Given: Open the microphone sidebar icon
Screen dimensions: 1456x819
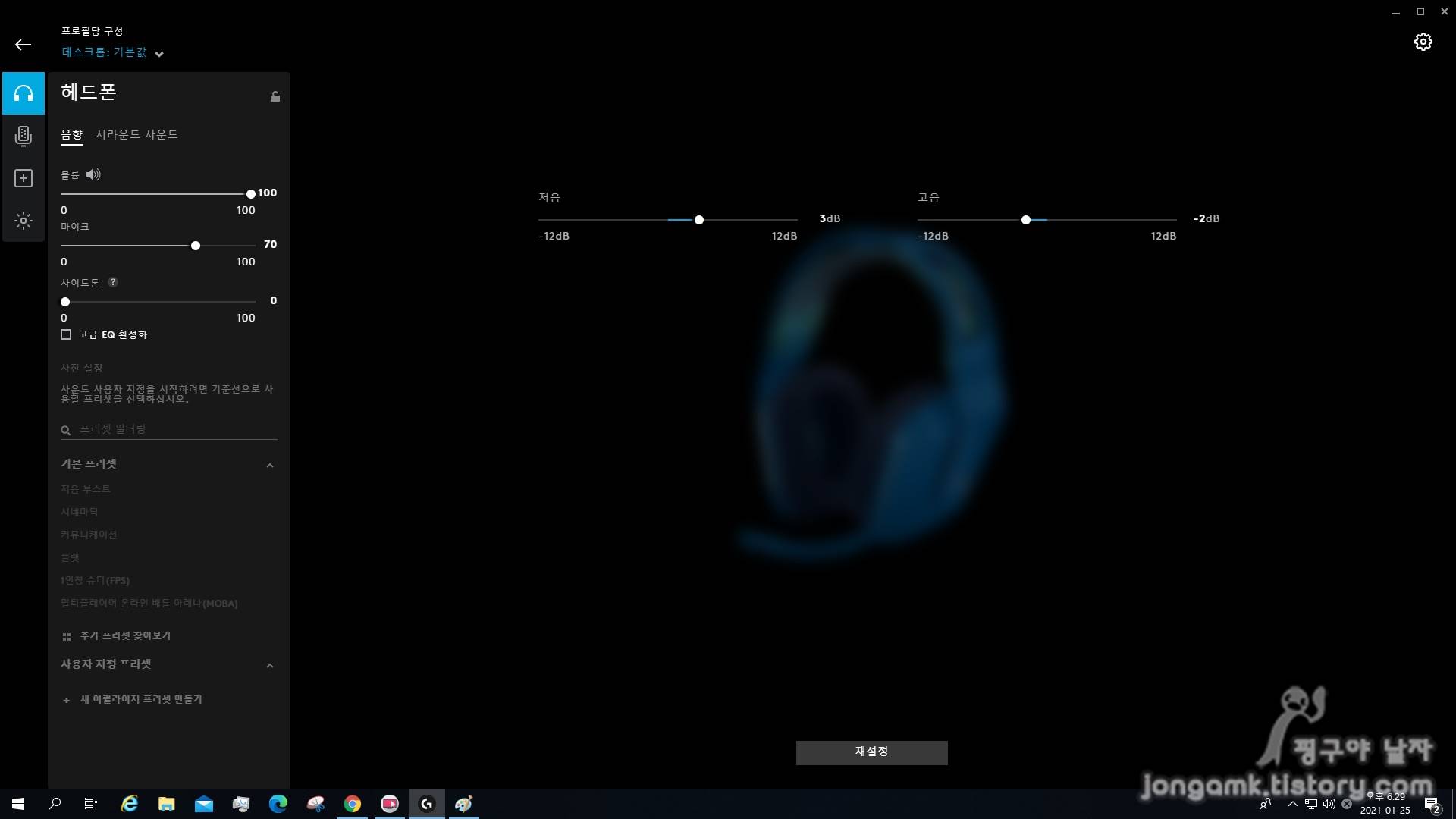Looking at the screenshot, I should coord(24,136).
